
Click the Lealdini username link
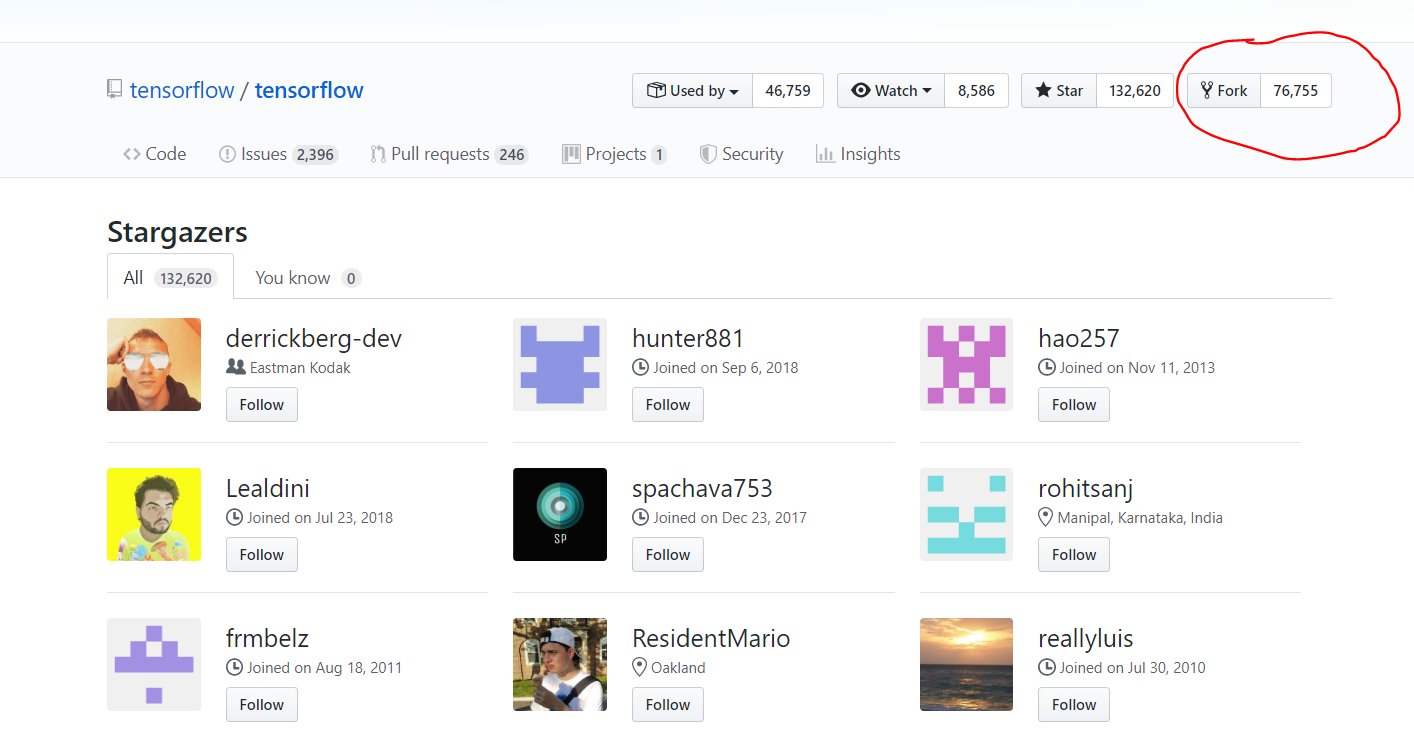coord(268,488)
